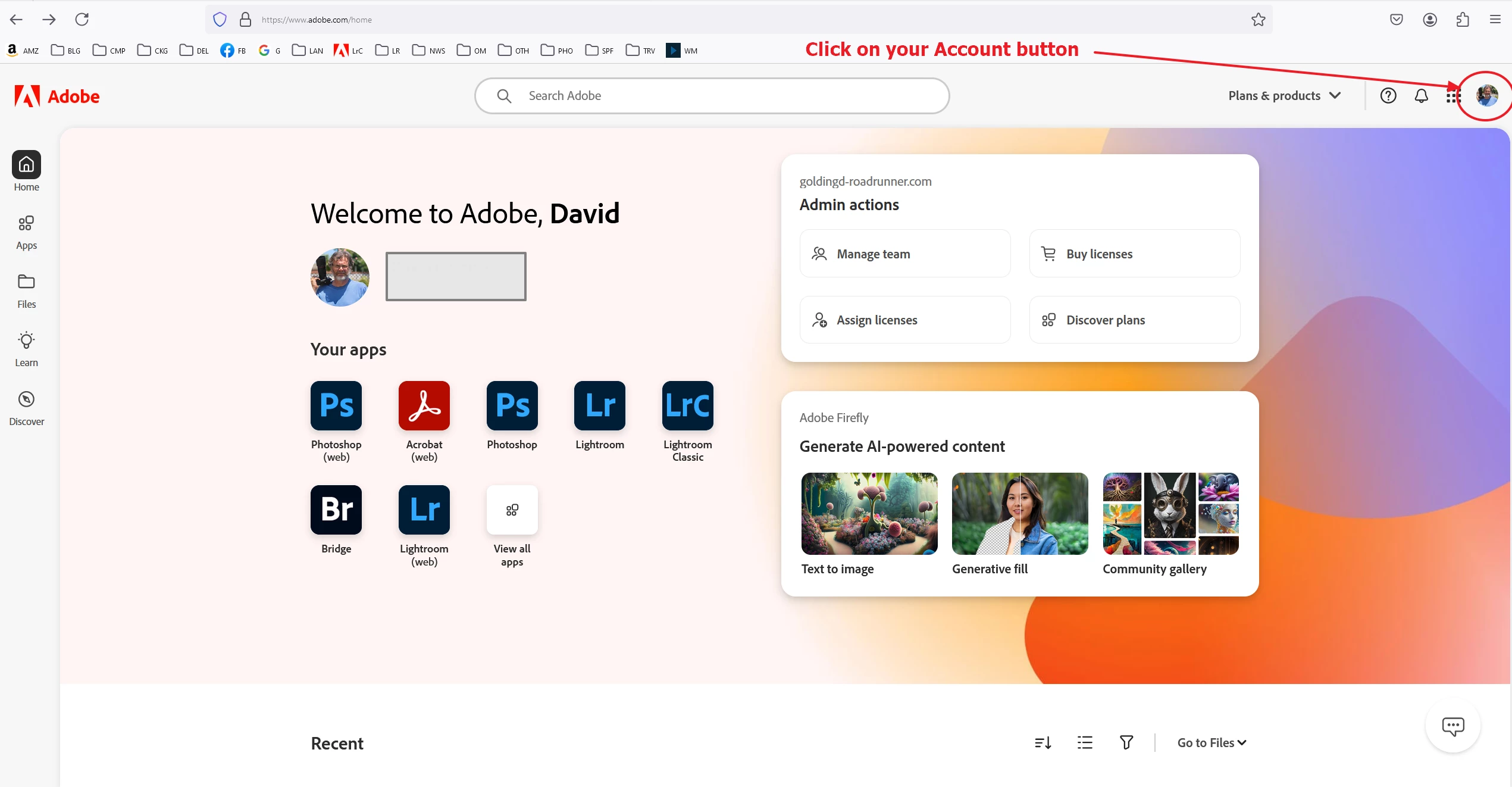This screenshot has width=1512, height=787.
Task: Expand the Go to Files dropdown
Action: (x=1212, y=742)
